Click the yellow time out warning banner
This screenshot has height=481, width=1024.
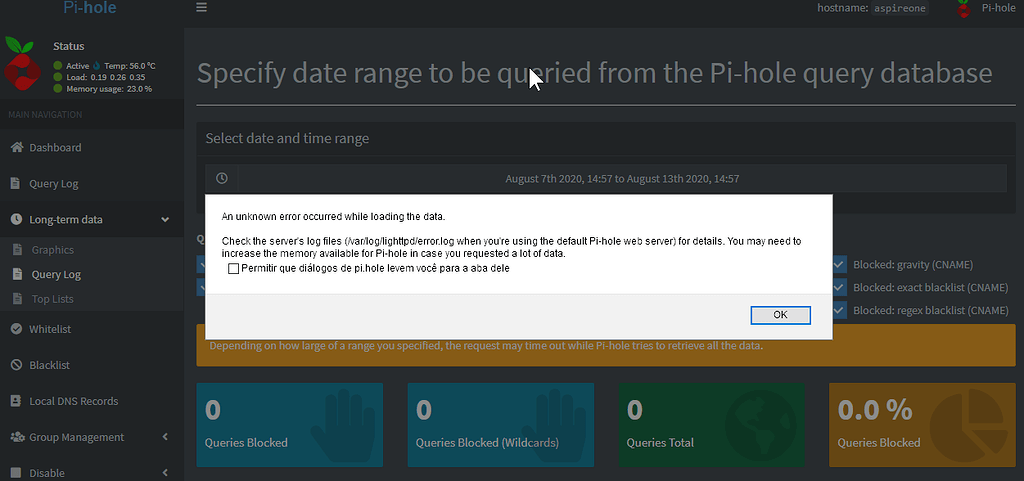coord(606,346)
